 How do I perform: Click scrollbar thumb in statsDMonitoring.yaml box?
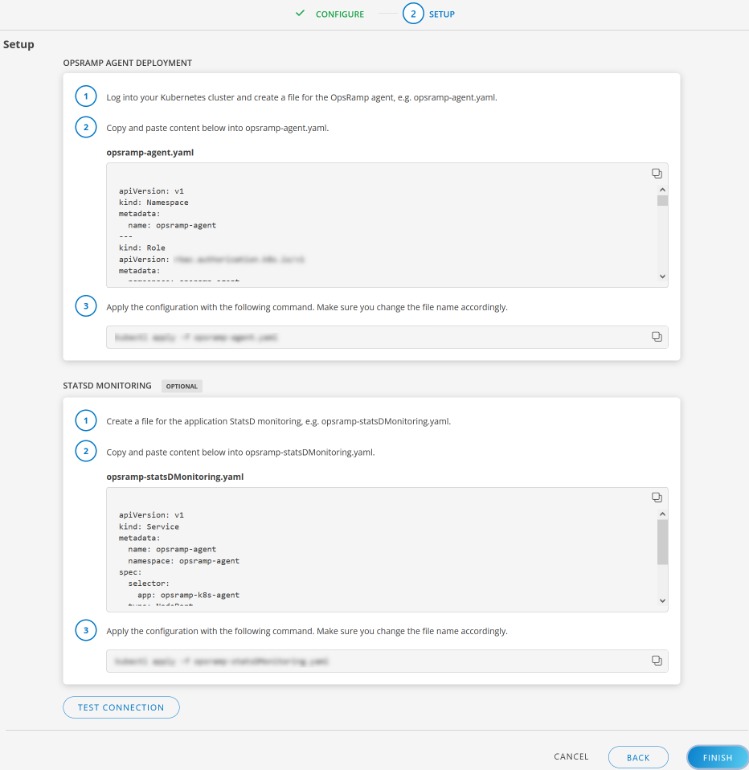click(662, 542)
